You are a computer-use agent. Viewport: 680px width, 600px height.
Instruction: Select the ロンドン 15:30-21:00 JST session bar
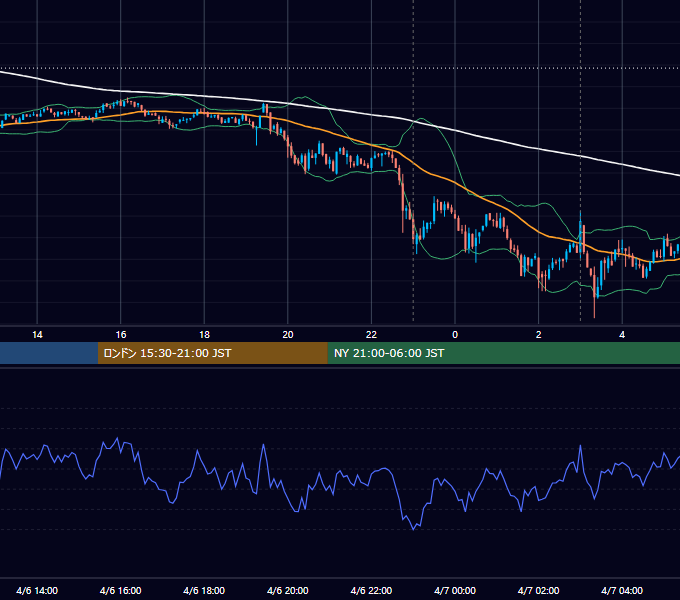[x=212, y=353]
